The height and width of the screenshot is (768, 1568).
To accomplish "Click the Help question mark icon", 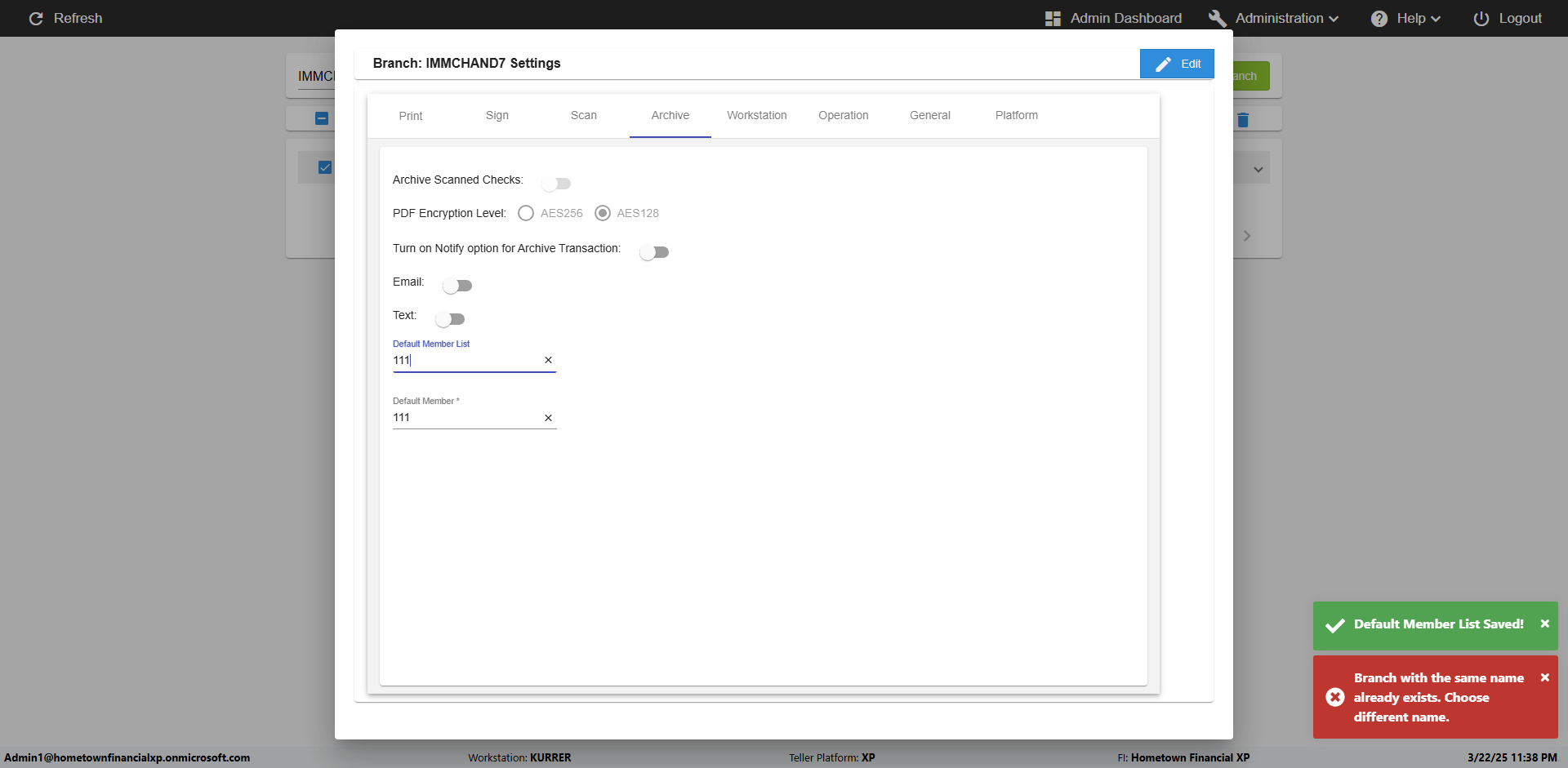I will [1379, 18].
